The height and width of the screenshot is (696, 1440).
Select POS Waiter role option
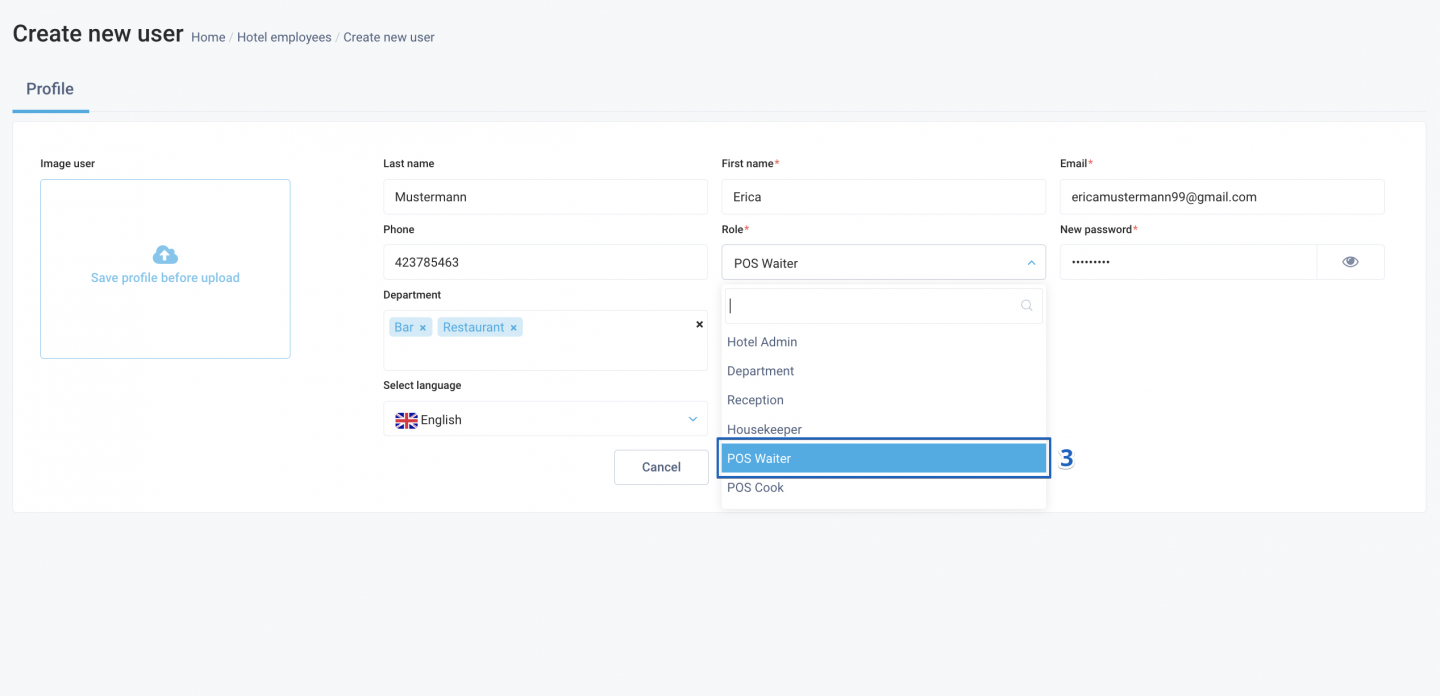884,458
